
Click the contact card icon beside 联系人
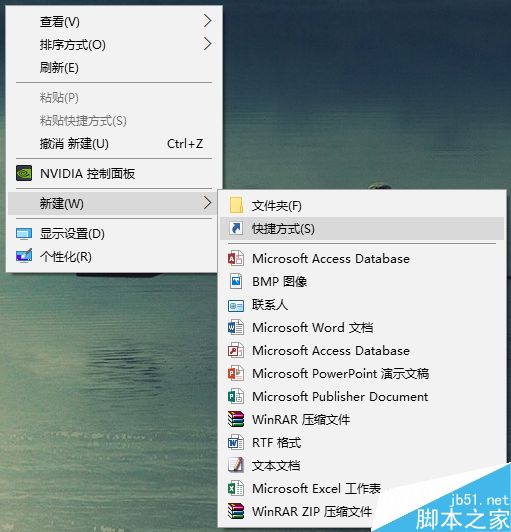click(236, 306)
